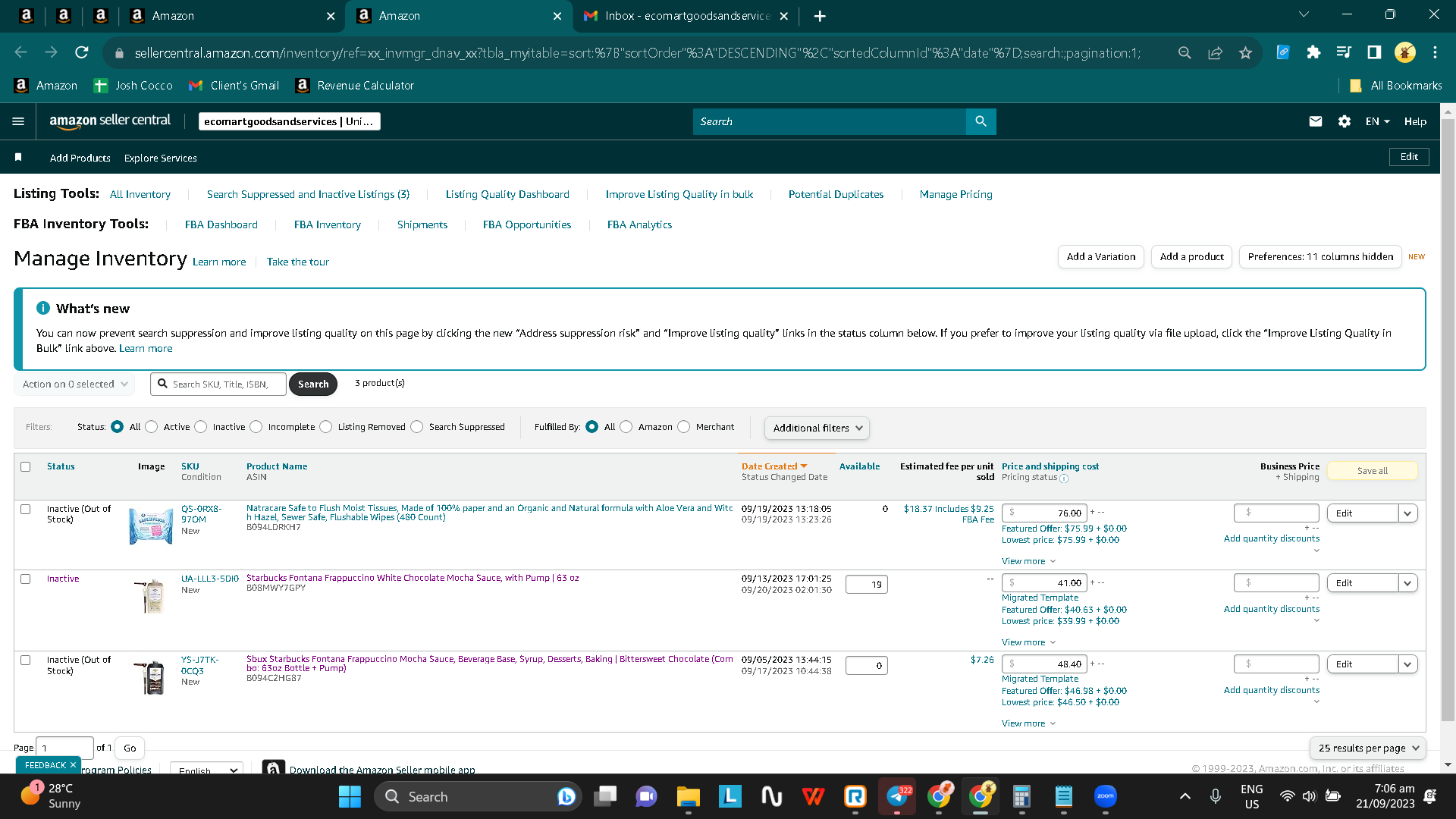Screen dimensions: 1456x819
Task: Open Zoom from the taskbar
Action: click(1106, 796)
